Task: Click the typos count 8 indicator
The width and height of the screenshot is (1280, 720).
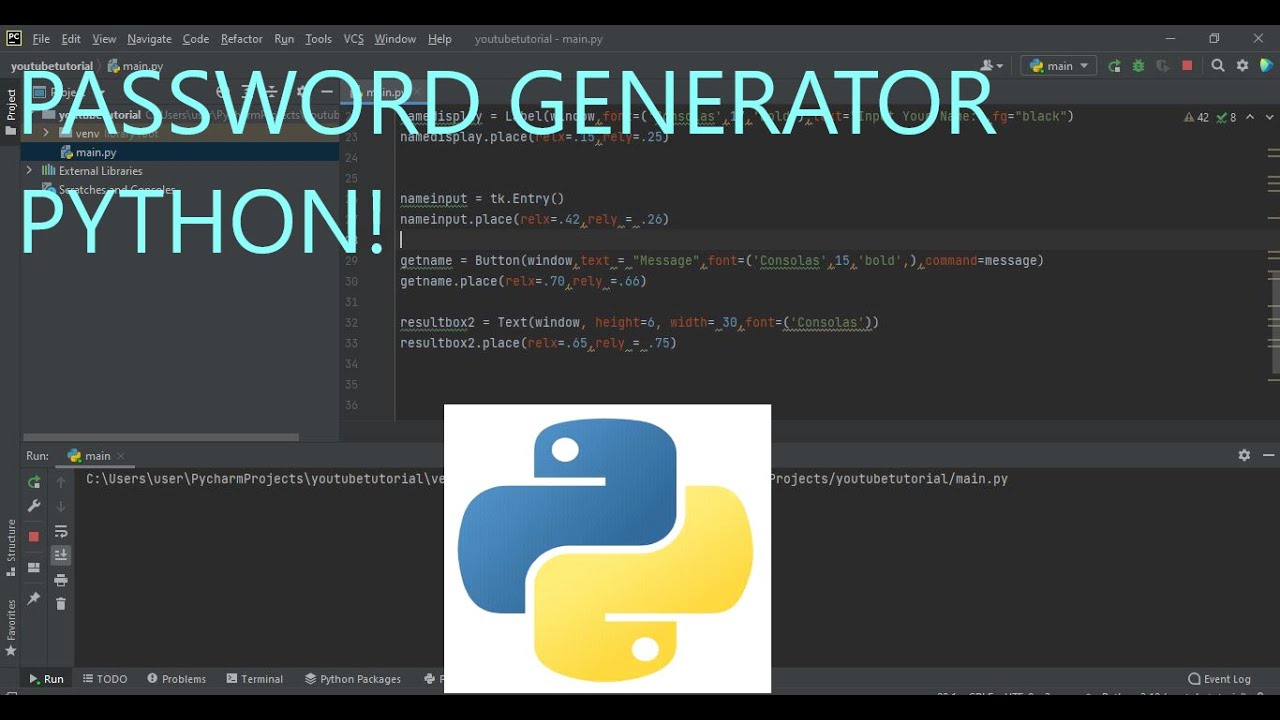Action: pos(1227,117)
